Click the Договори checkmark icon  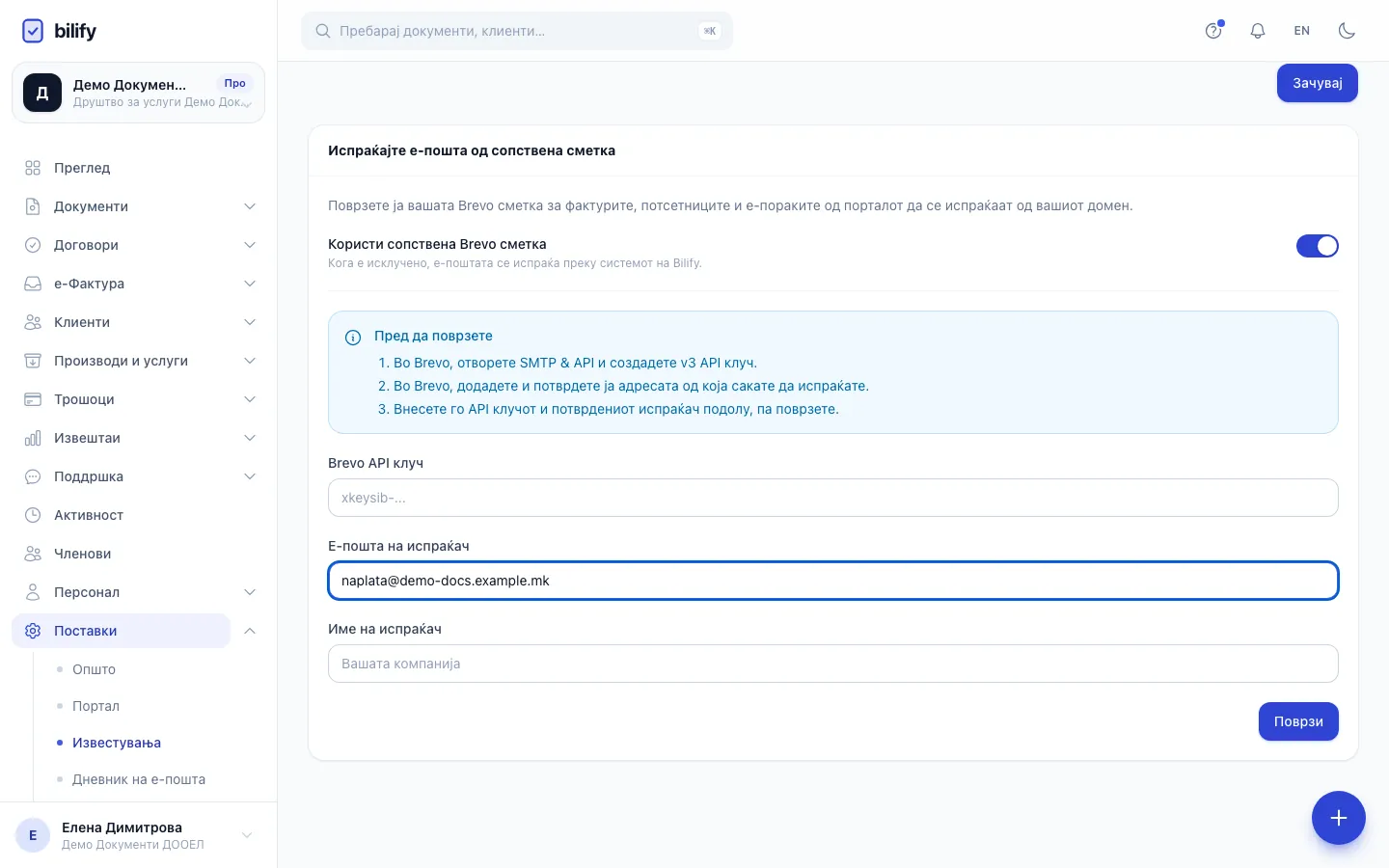click(x=33, y=245)
